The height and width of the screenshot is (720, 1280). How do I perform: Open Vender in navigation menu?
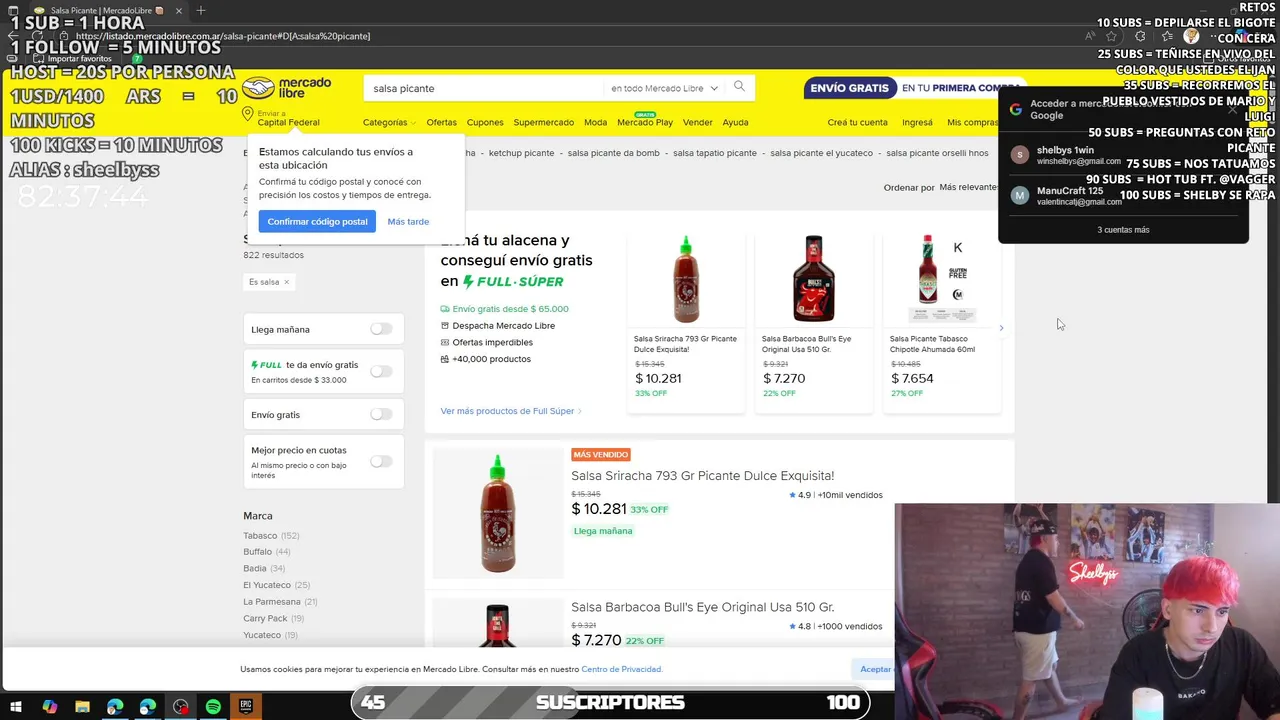(697, 122)
